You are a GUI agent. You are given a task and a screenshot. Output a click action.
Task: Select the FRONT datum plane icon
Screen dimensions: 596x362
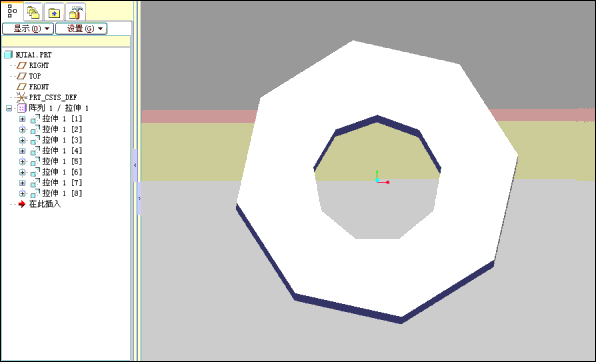(22, 87)
